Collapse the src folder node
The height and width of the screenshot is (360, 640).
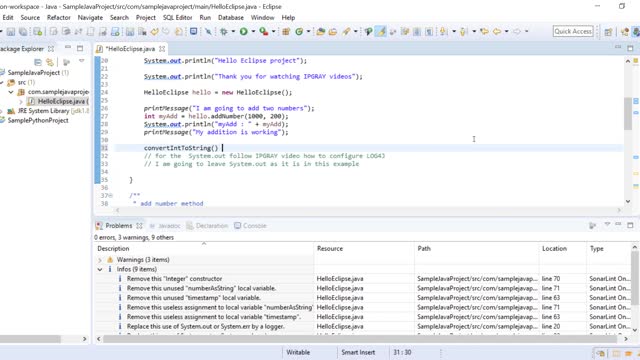2,82
